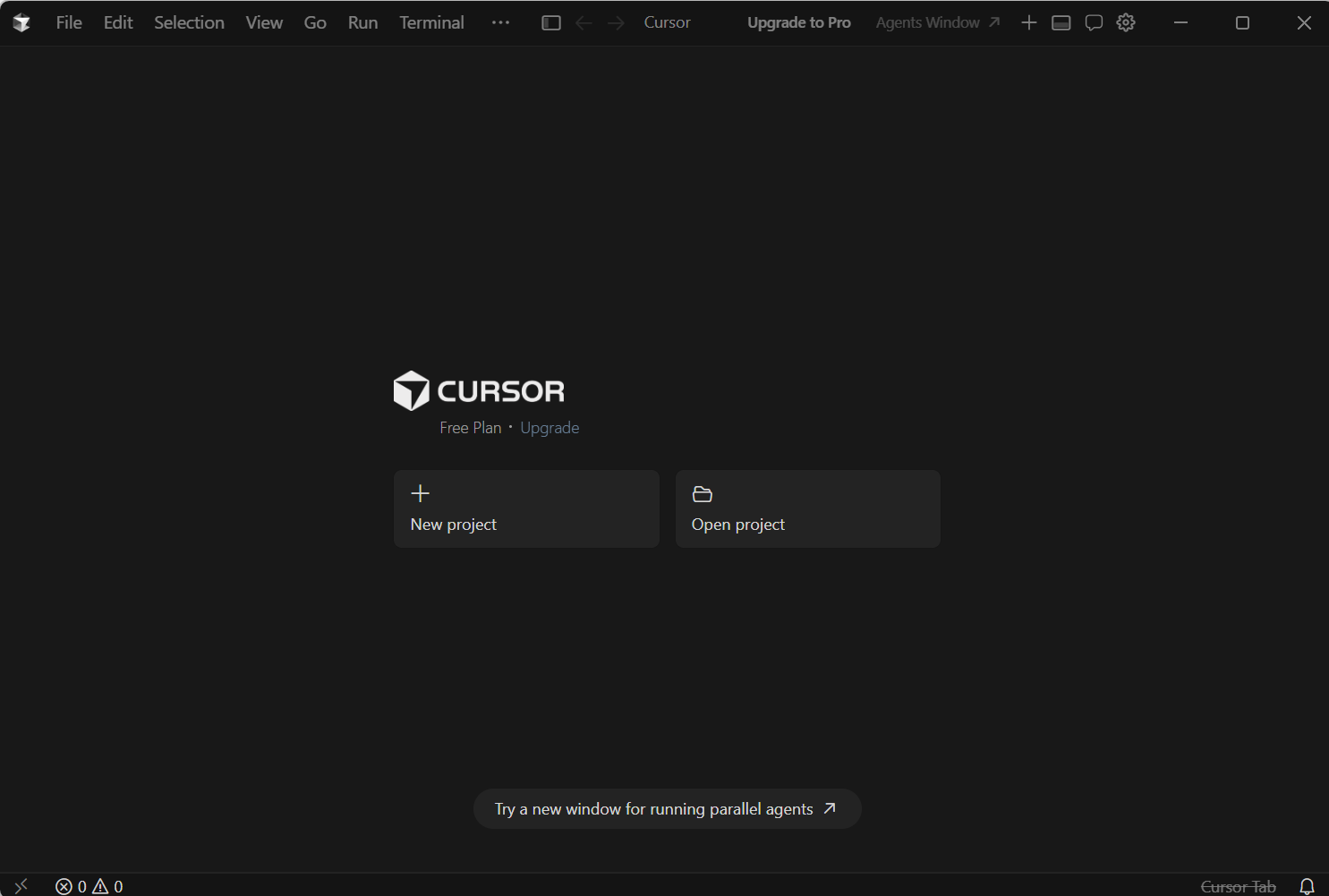Open the Go menu

[x=315, y=23]
